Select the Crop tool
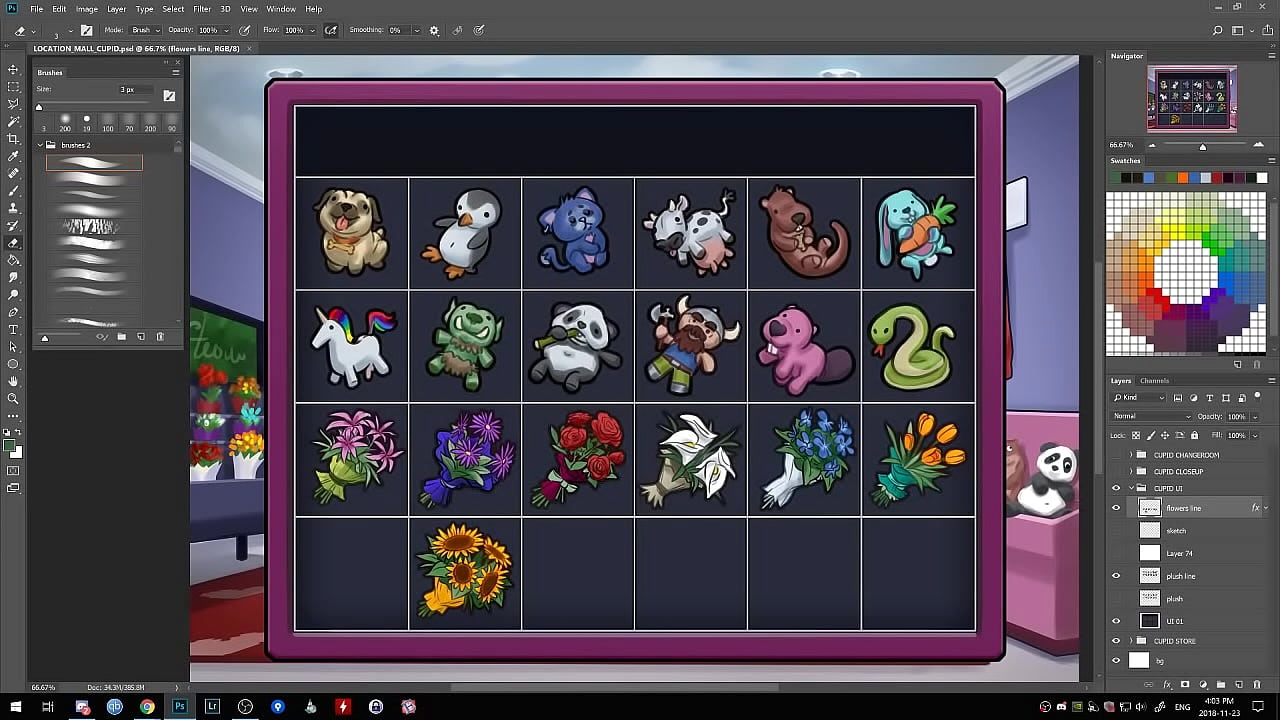This screenshot has height=720, width=1280. coord(14,138)
